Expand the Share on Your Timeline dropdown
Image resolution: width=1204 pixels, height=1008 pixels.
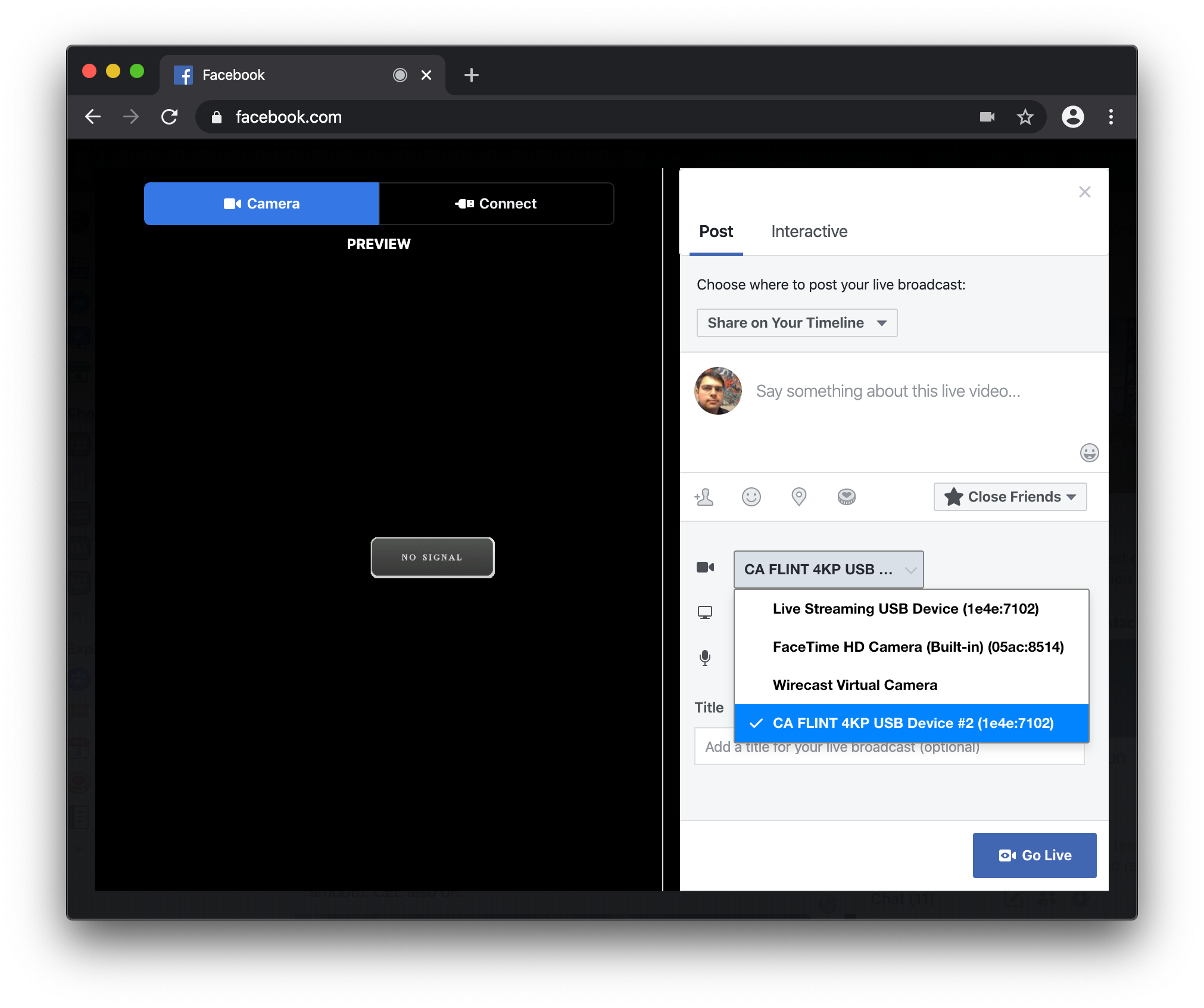[797, 323]
